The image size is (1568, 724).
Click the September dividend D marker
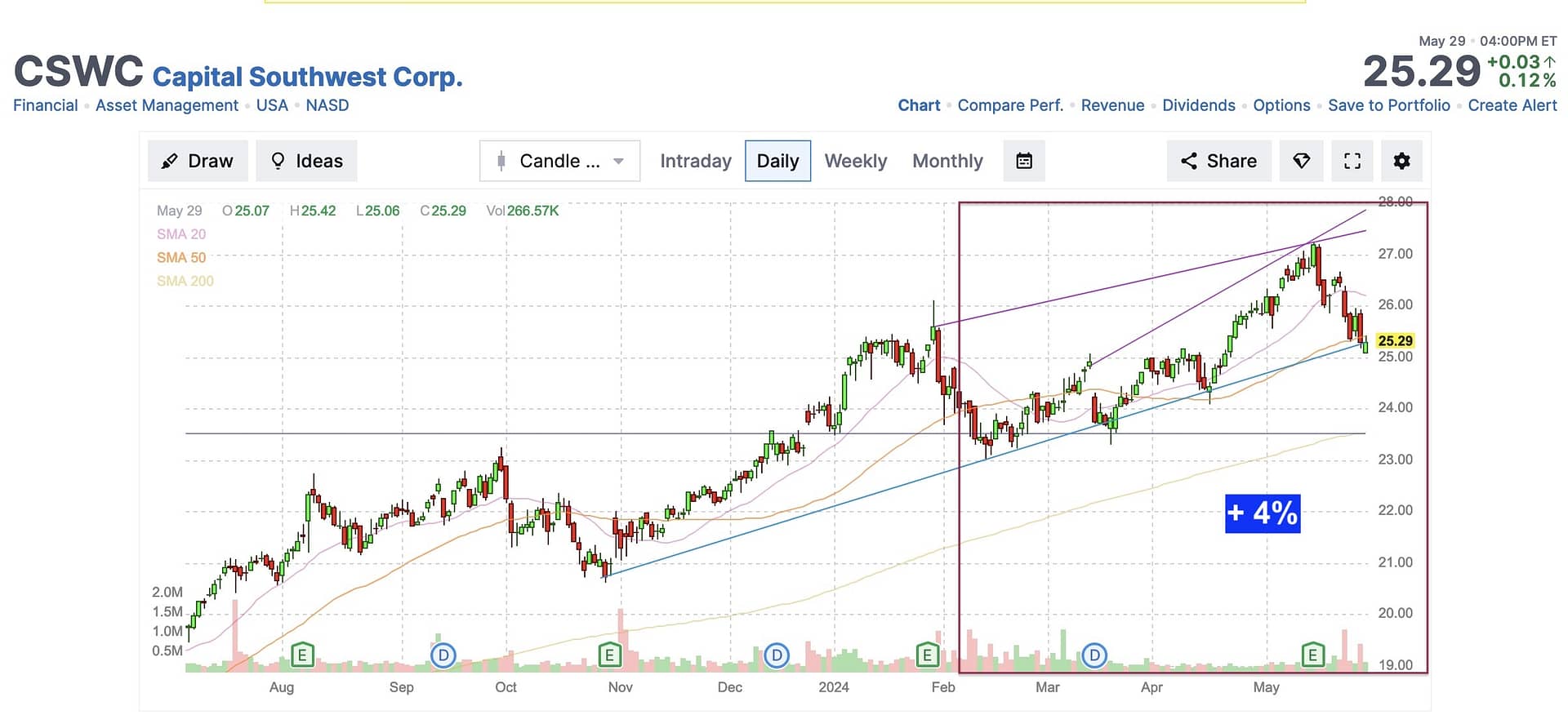click(x=443, y=655)
